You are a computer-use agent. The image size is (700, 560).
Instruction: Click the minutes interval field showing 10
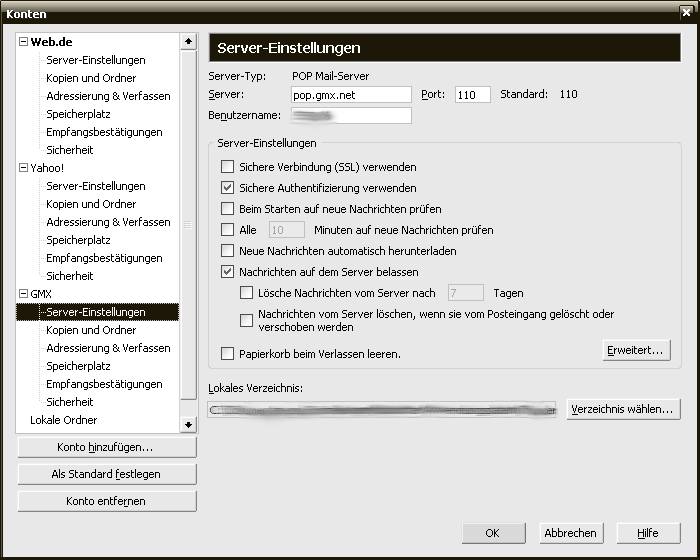[x=287, y=230]
